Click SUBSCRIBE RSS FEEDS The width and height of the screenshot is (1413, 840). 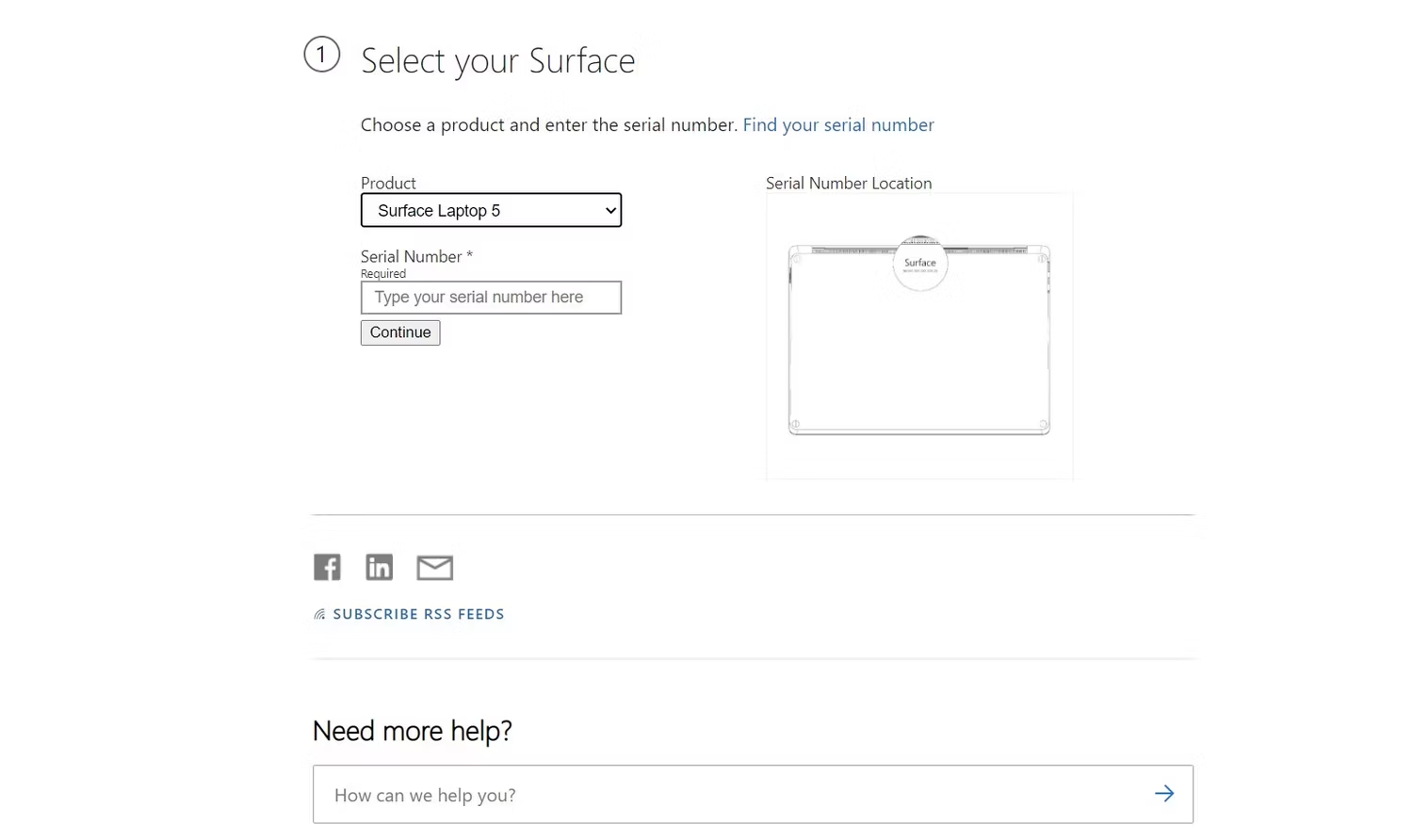pyautogui.click(x=418, y=613)
